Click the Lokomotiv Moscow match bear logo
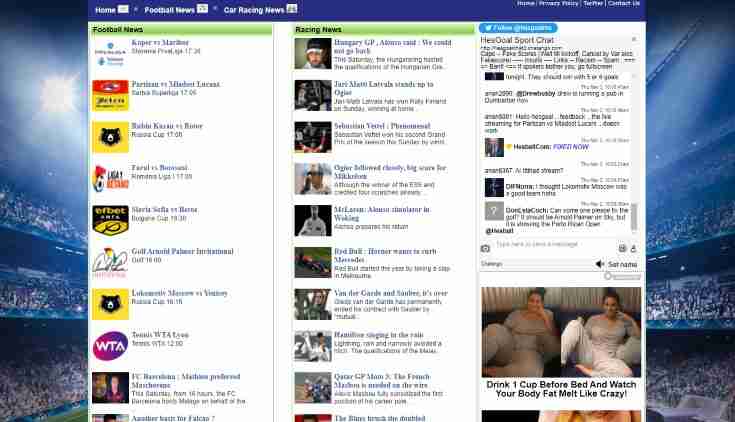Screen dimensions: 735x422 click(110, 304)
